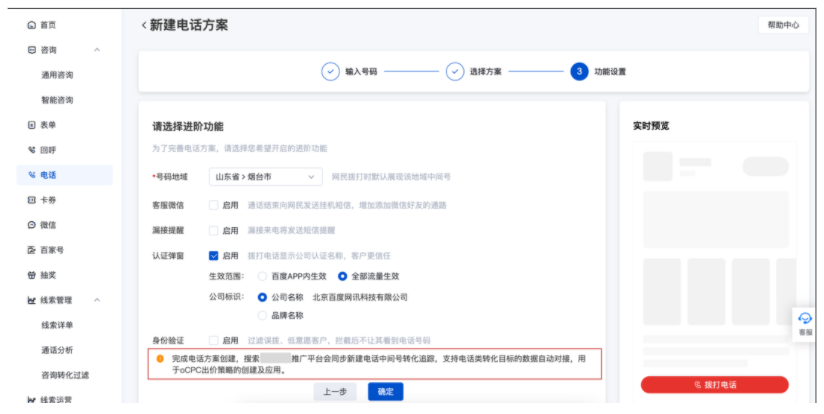Click the orange info icon in notice
This screenshot has height=414, width=824.
tap(160, 359)
